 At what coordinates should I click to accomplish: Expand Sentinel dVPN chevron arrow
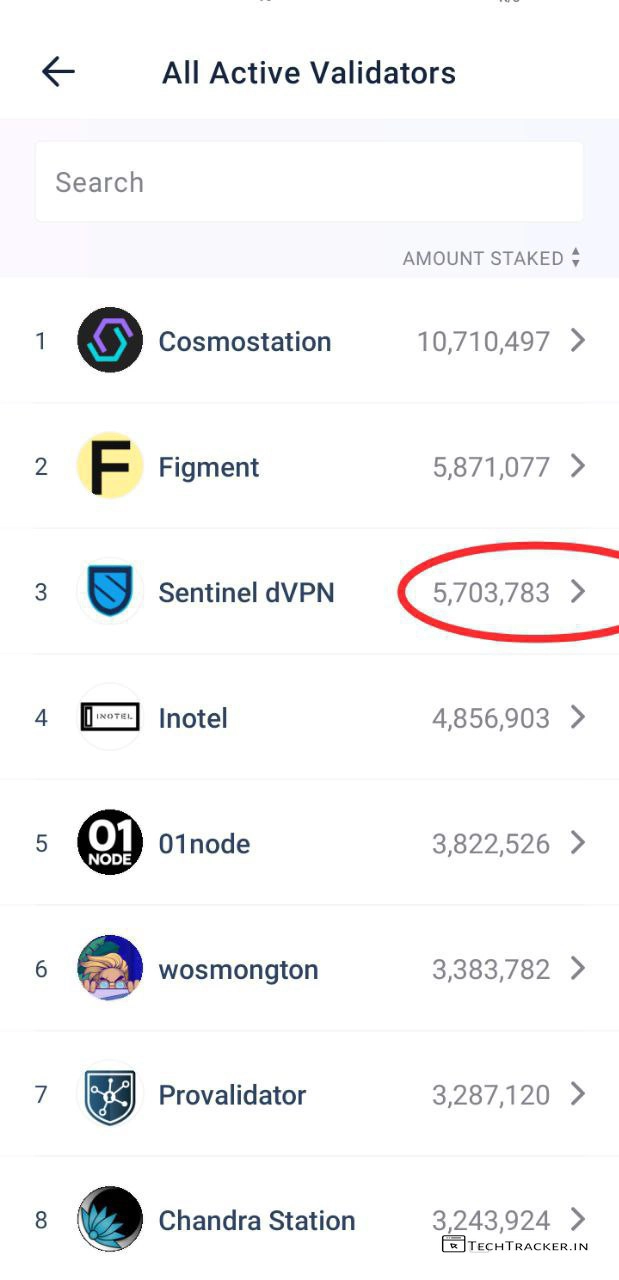pyautogui.click(x=578, y=592)
